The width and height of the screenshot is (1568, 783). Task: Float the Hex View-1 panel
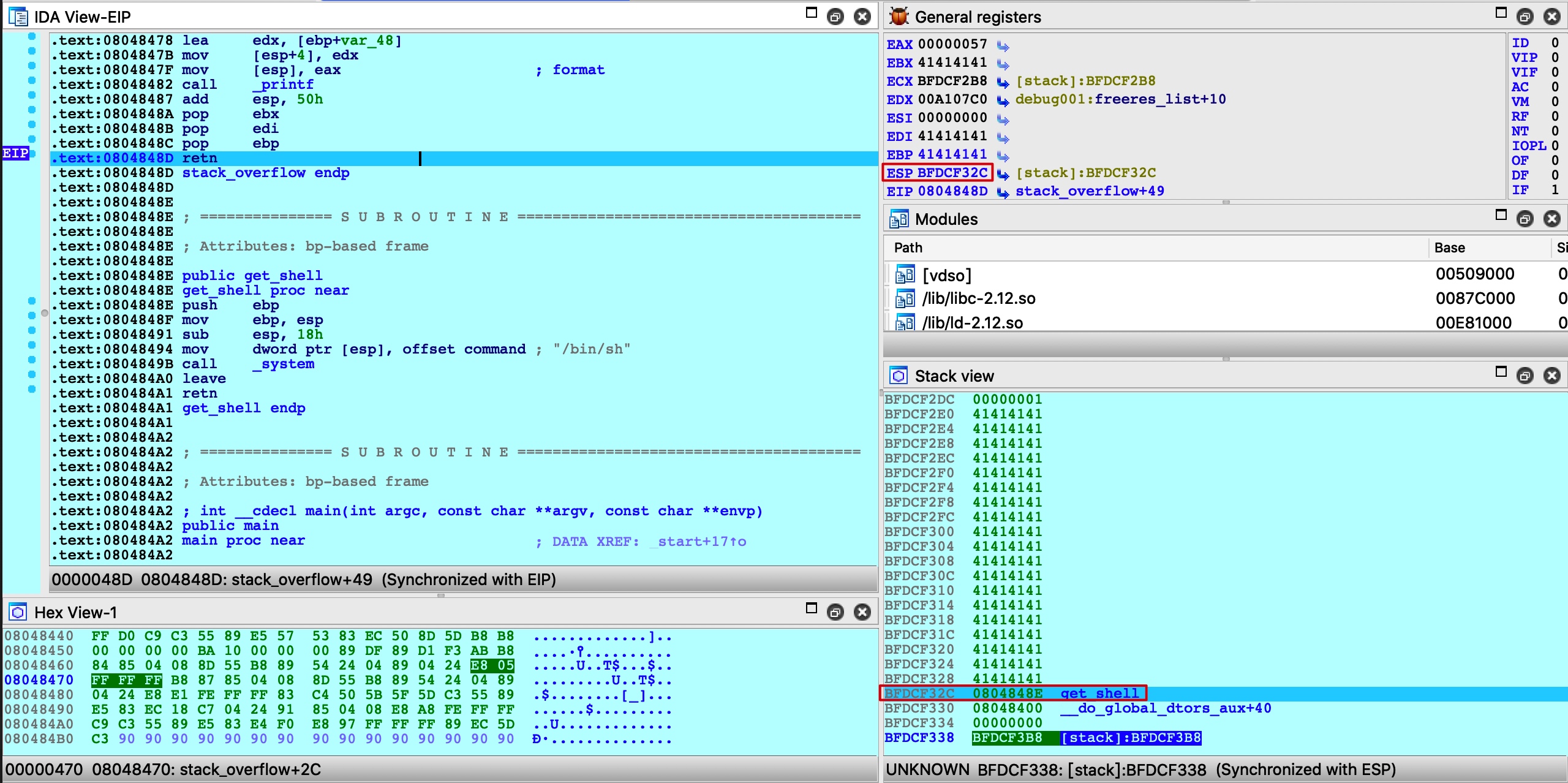[835, 612]
